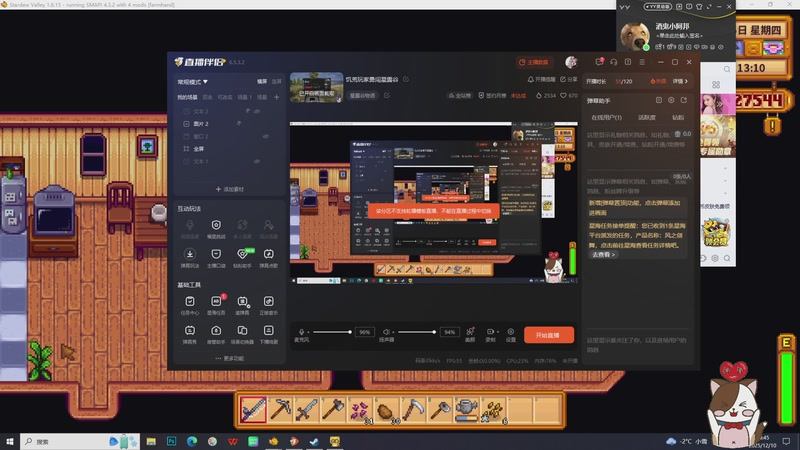Image resolution: width=800 pixels, height=450 pixels.
Task: Select 我的场景 tab
Action: [x=187, y=97]
